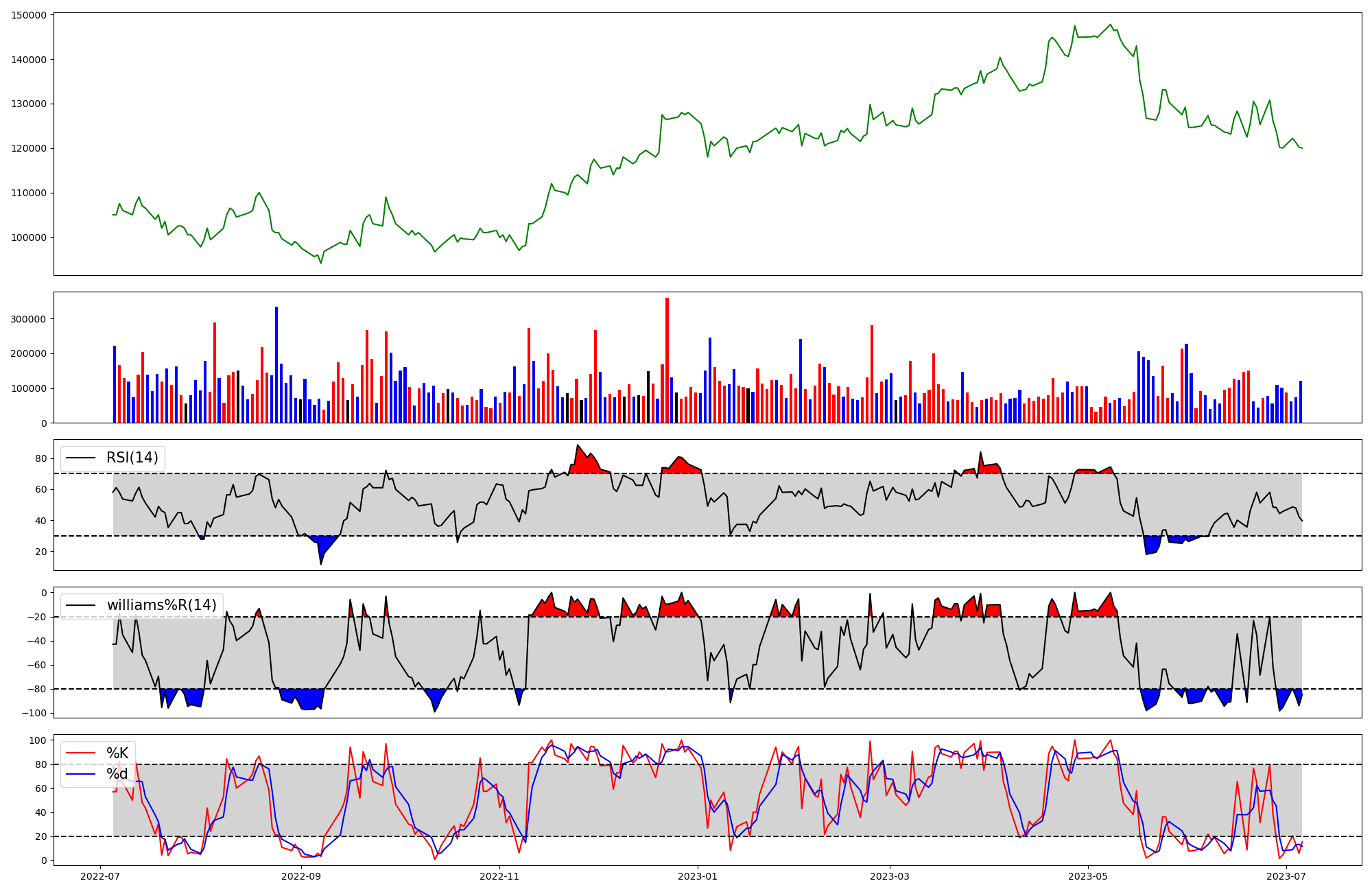Click the tallest blue volume bar
The width and height of the screenshot is (1372, 892).
tap(276, 364)
